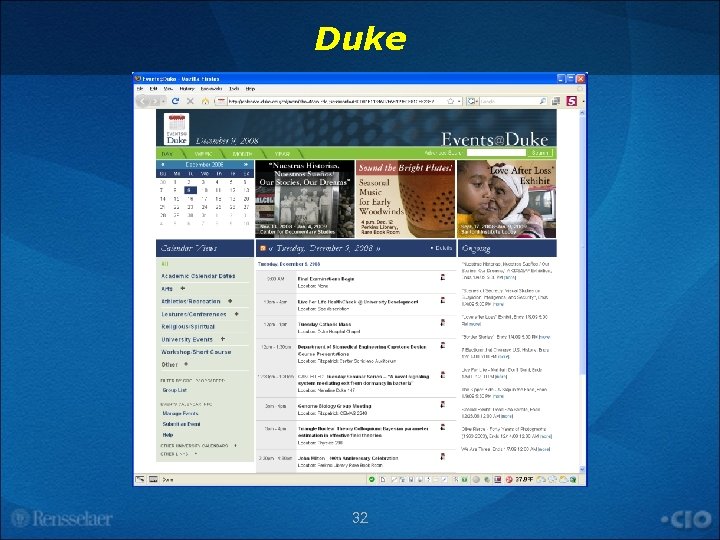The height and width of the screenshot is (540, 720).
Task: Open the Sound the Bright Flutes banner
Action: point(405,199)
